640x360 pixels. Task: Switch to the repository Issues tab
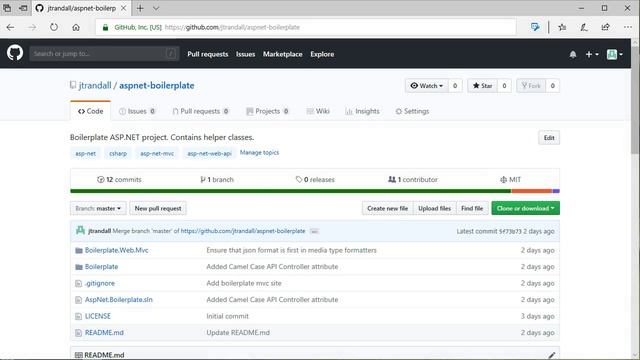pos(137,111)
